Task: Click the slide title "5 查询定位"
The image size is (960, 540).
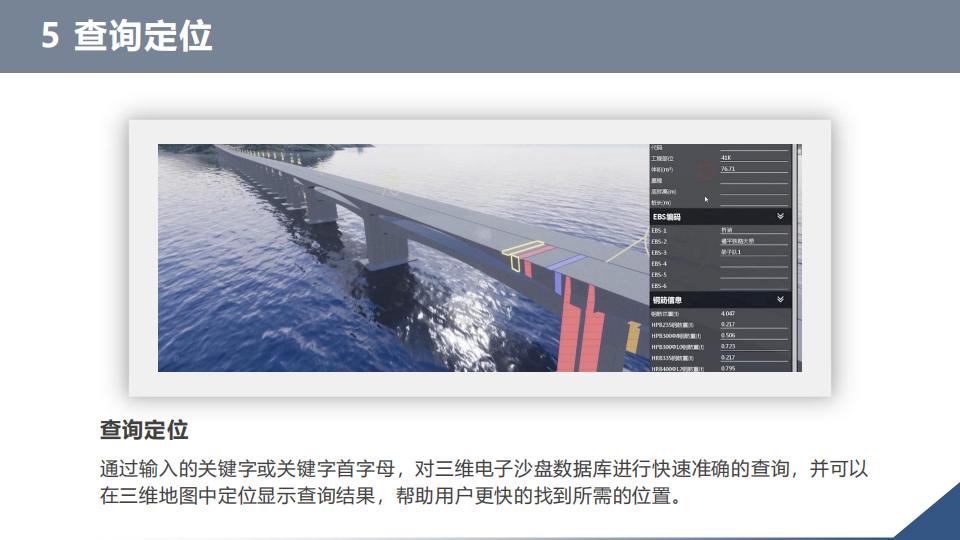Action: (x=127, y=36)
